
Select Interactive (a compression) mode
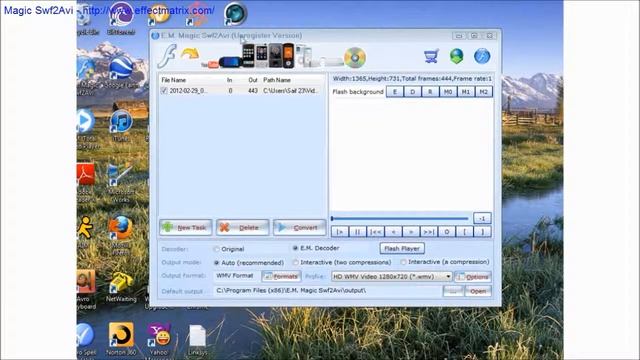point(403,262)
